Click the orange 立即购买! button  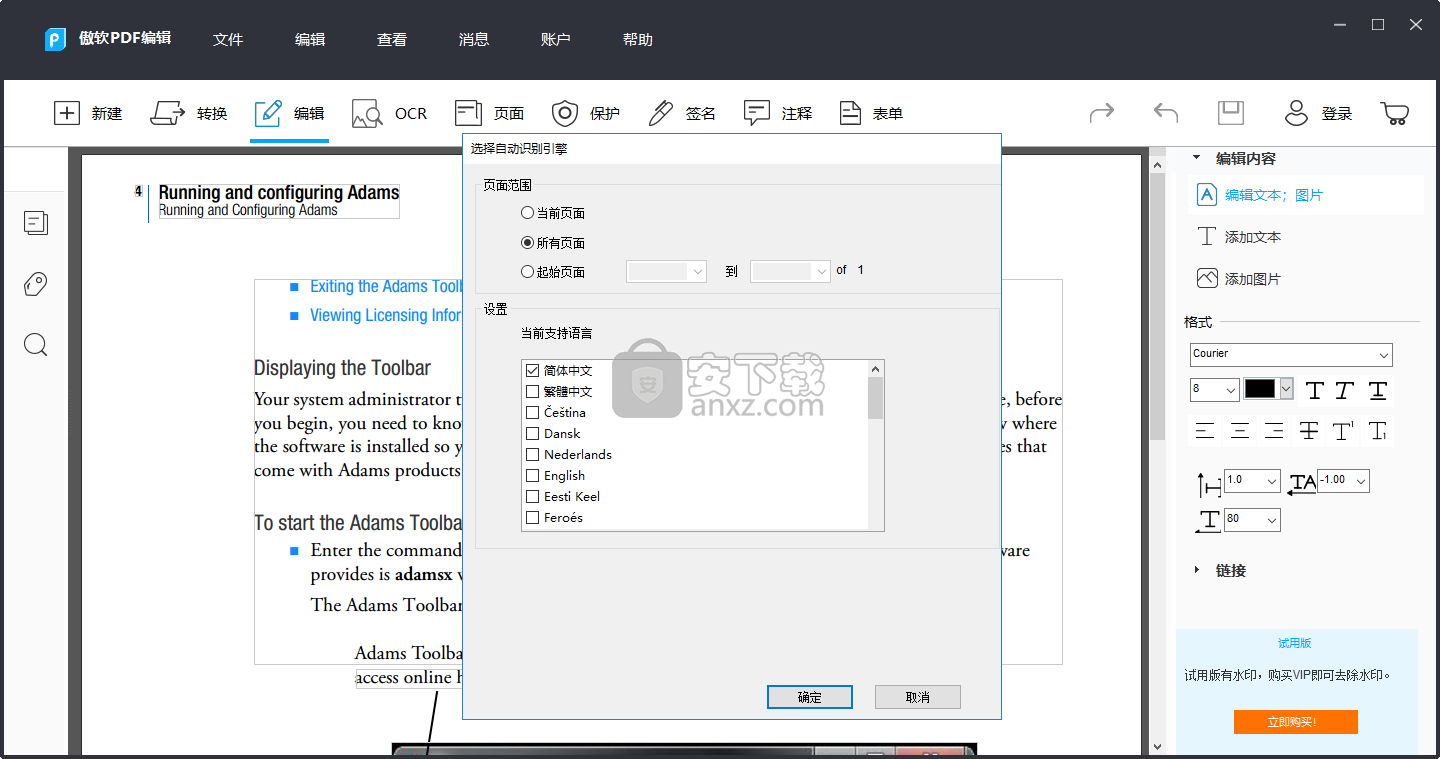[x=1295, y=722]
